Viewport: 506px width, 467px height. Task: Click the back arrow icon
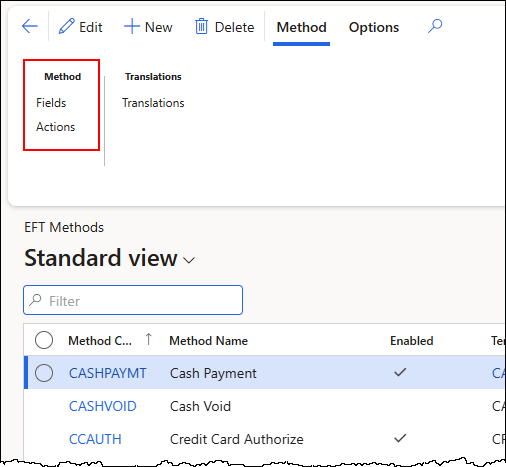point(30,26)
